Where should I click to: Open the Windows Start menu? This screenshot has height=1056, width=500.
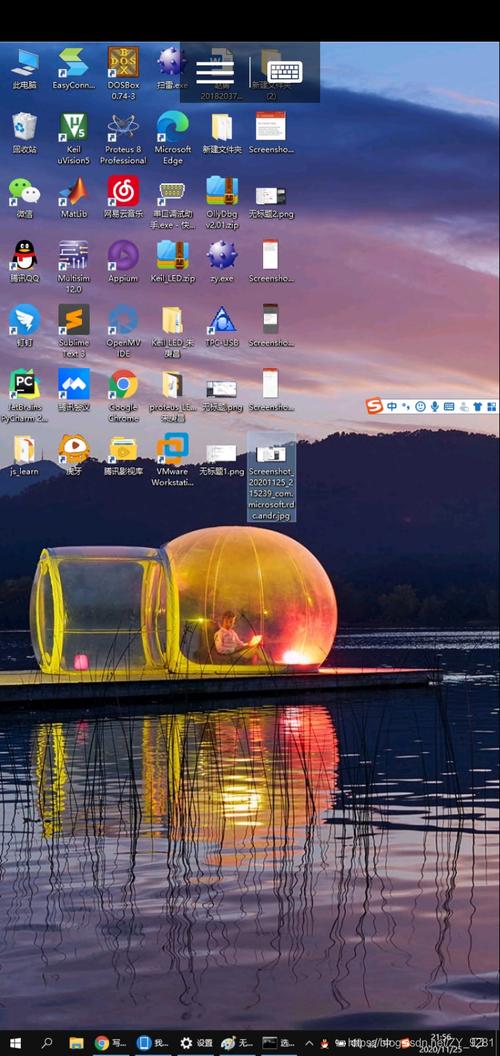15,1043
